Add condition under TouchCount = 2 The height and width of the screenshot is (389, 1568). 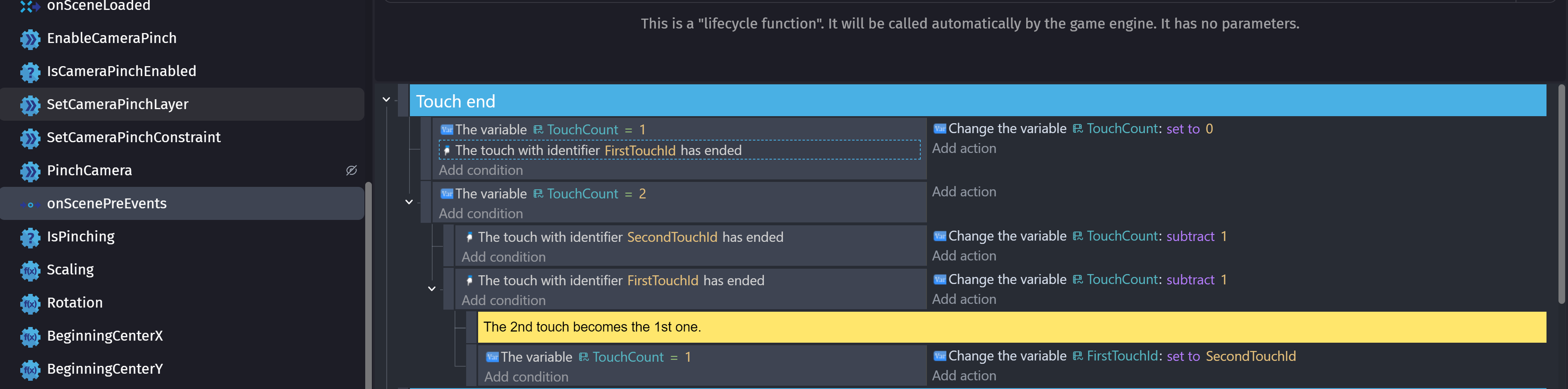click(480, 214)
